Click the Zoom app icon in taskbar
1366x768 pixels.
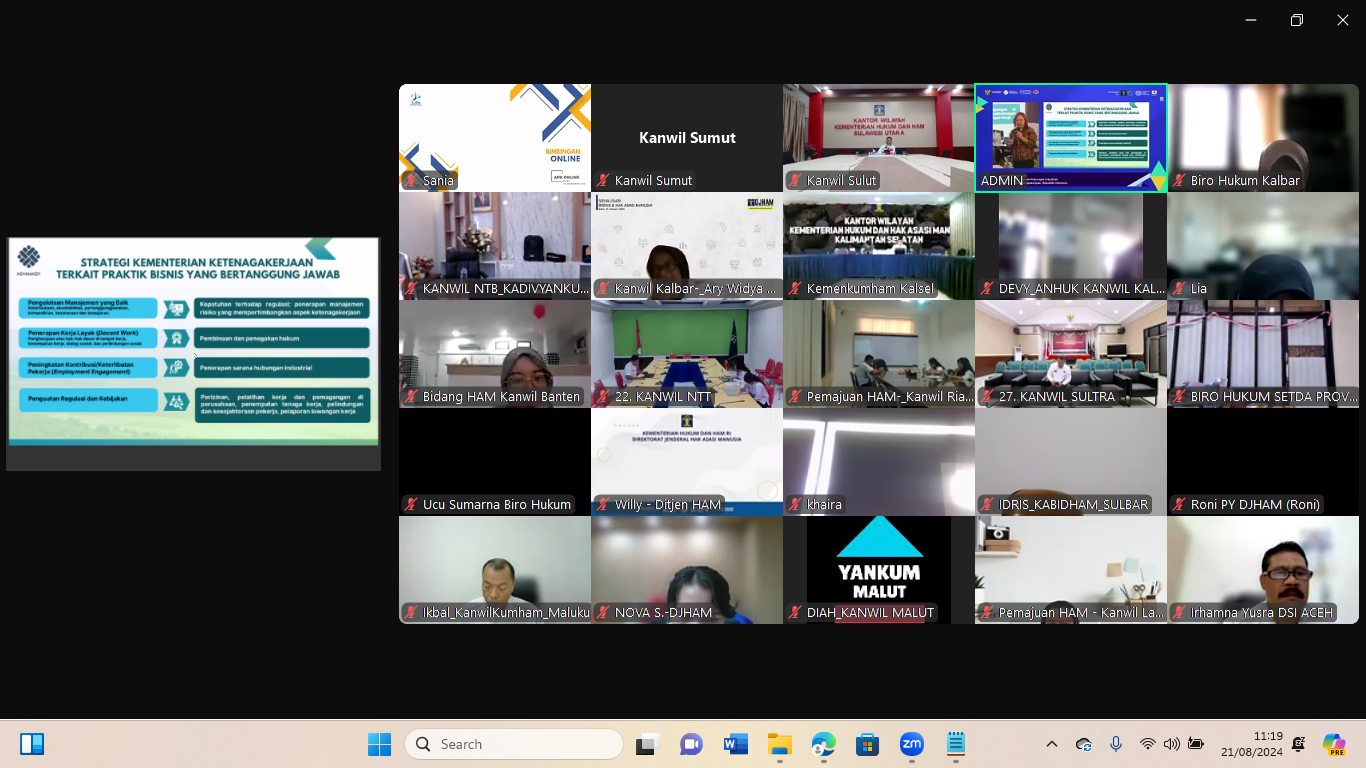click(x=911, y=744)
